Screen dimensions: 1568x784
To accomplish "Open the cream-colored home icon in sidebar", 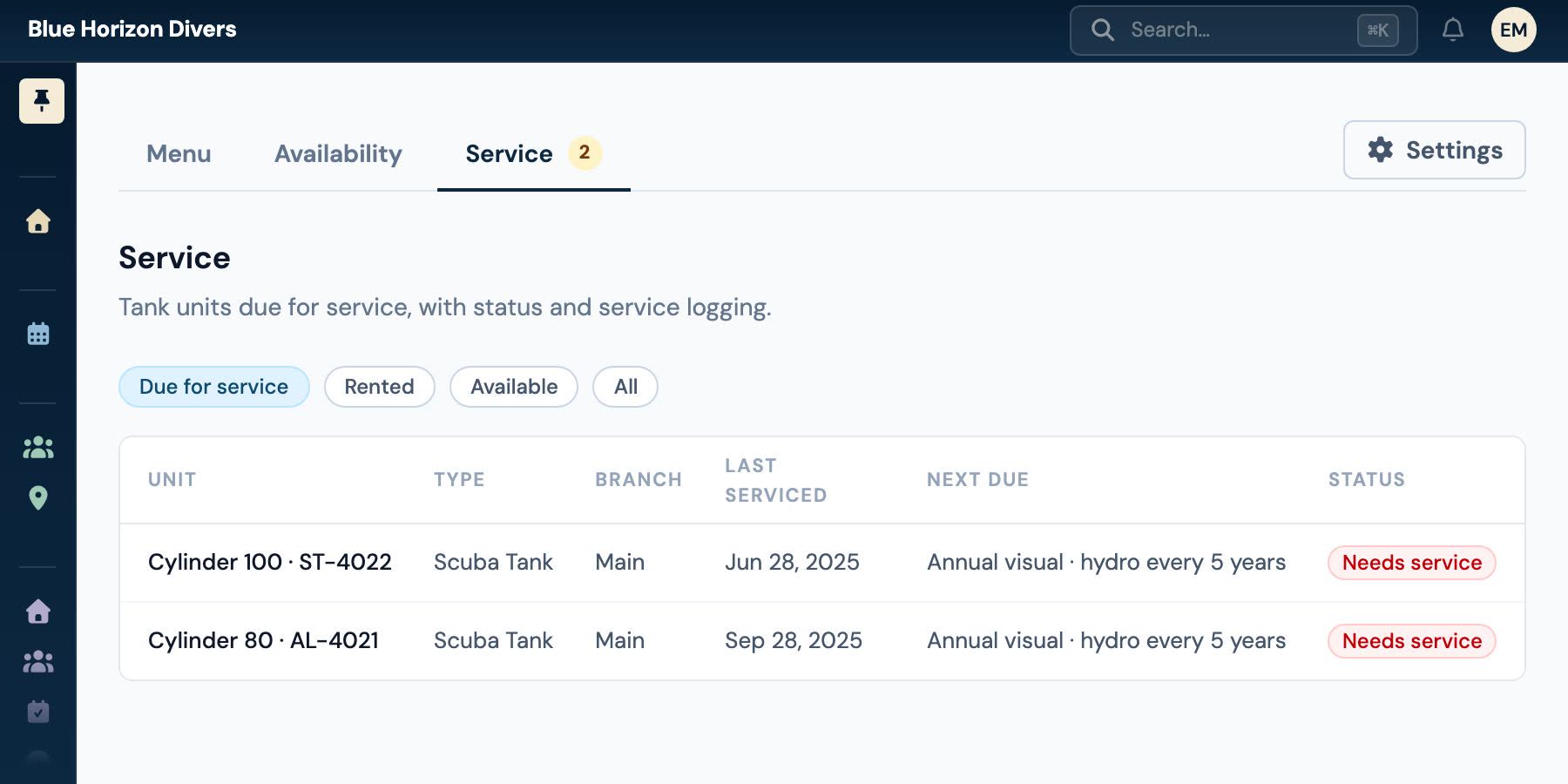I will click(x=38, y=221).
